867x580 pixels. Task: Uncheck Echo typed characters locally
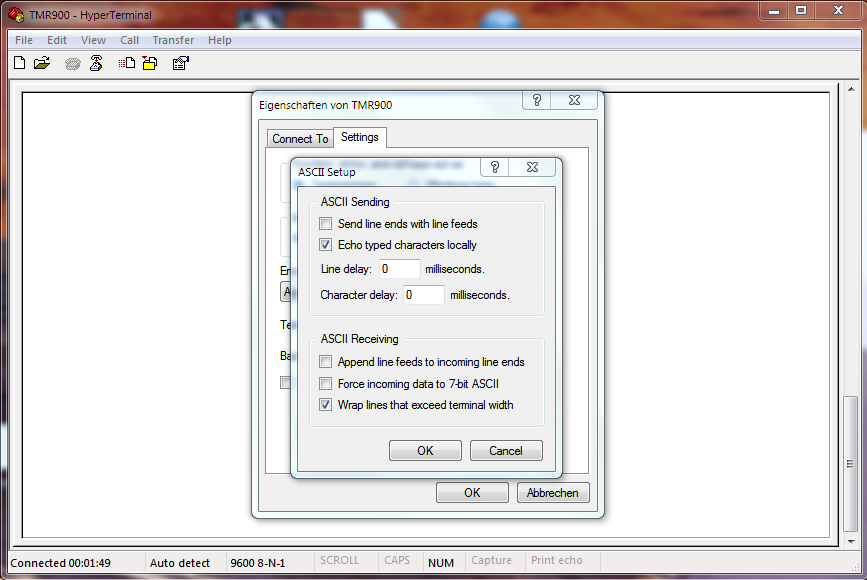point(325,245)
